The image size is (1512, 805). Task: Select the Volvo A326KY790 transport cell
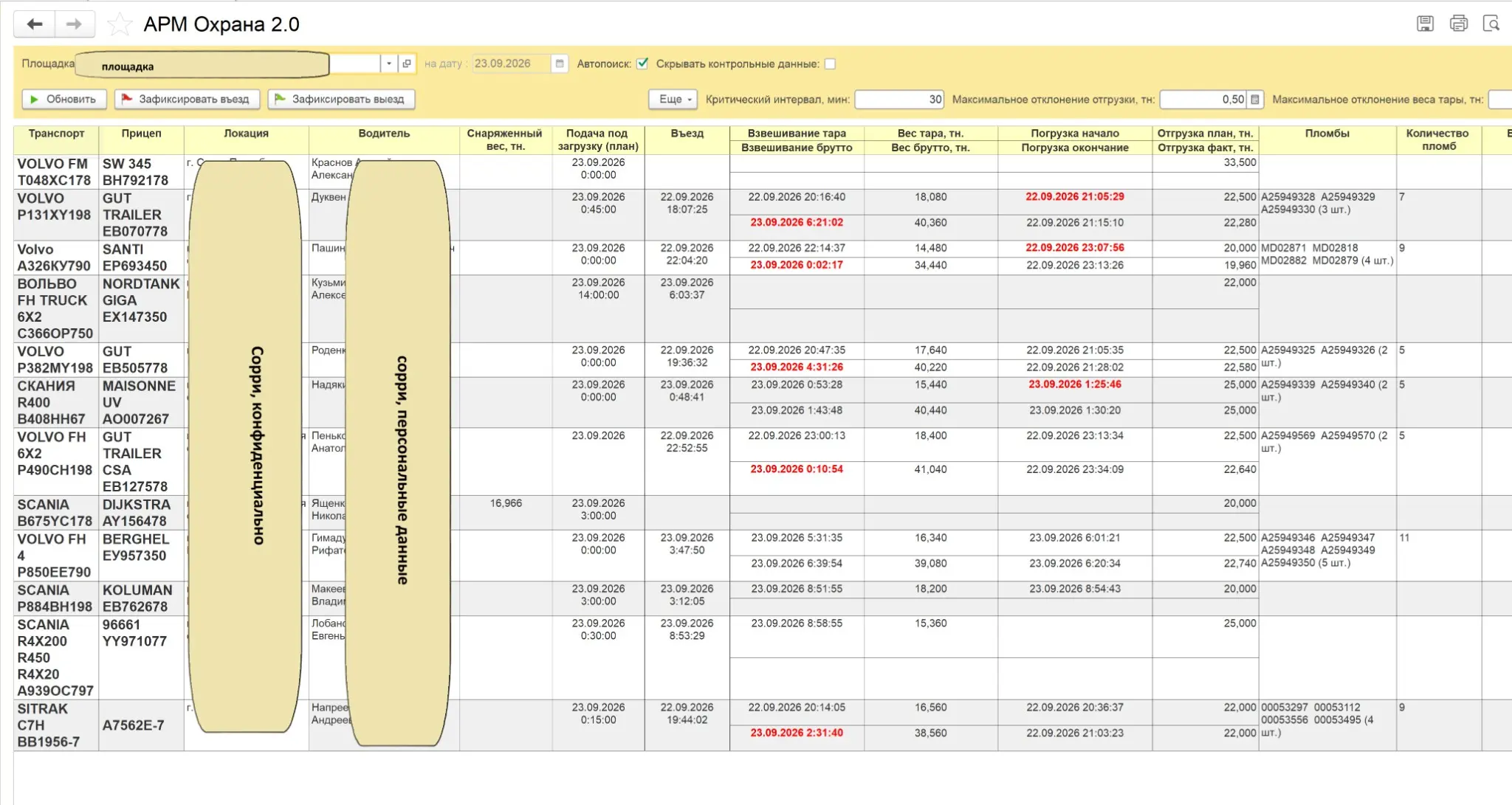(56, 258)
